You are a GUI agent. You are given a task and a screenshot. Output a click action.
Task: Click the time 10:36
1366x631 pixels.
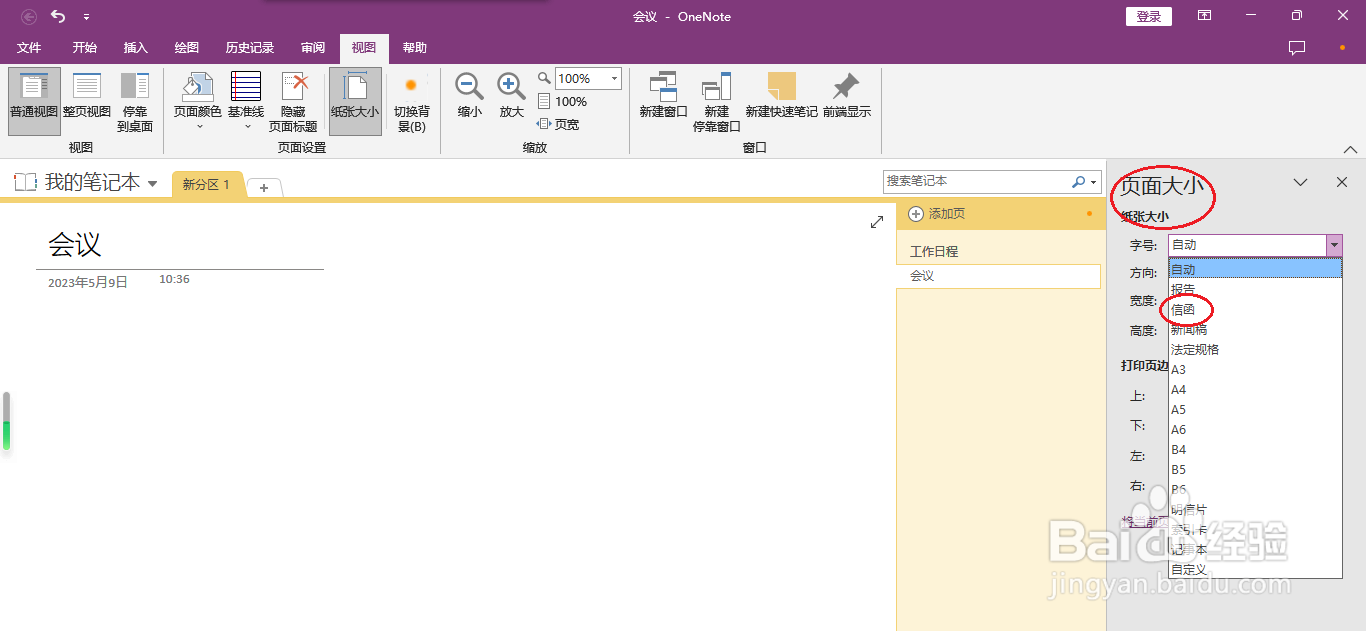(174, 279)
